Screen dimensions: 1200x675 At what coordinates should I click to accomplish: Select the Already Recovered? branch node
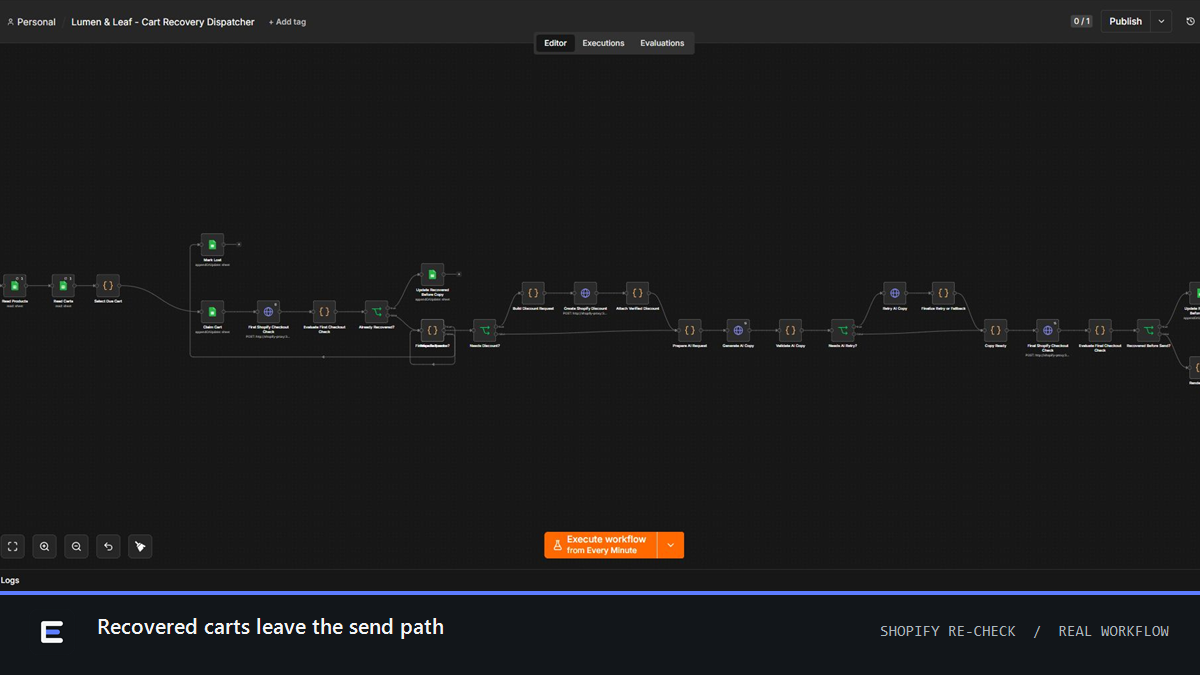tap(376, 312)
